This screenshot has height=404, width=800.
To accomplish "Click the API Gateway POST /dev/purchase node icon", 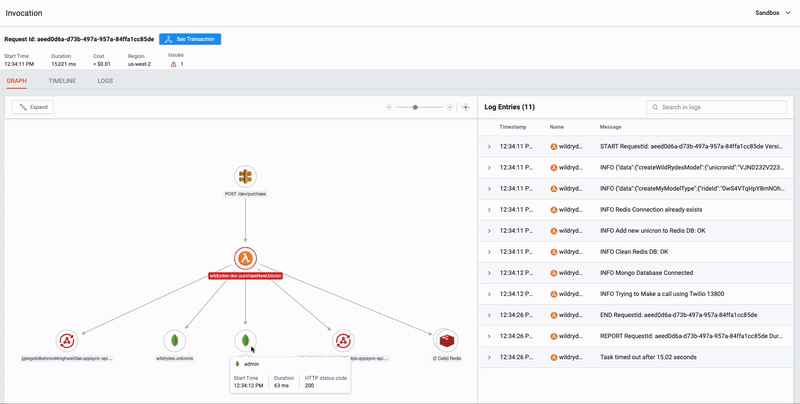I will pos(245,176).
